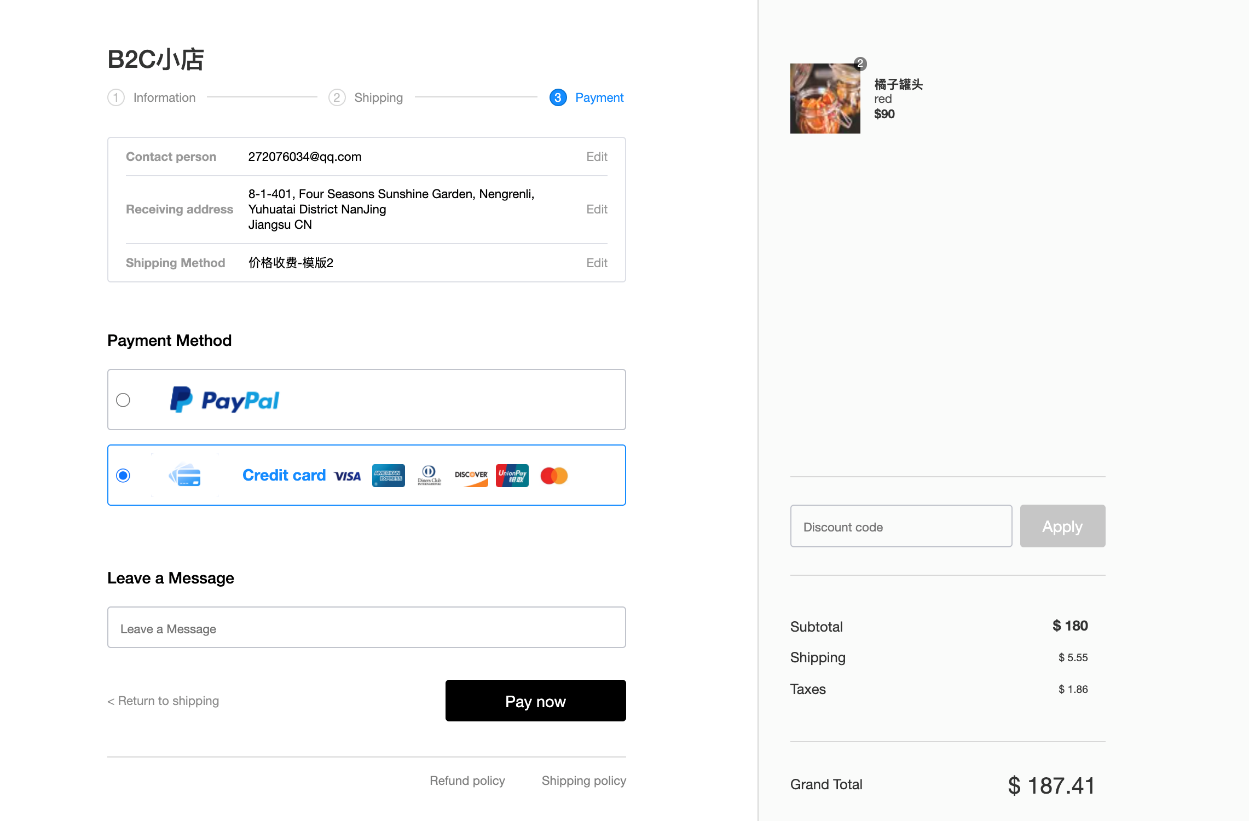
Task: Click the Visa card icon
Action: (347, 476)
